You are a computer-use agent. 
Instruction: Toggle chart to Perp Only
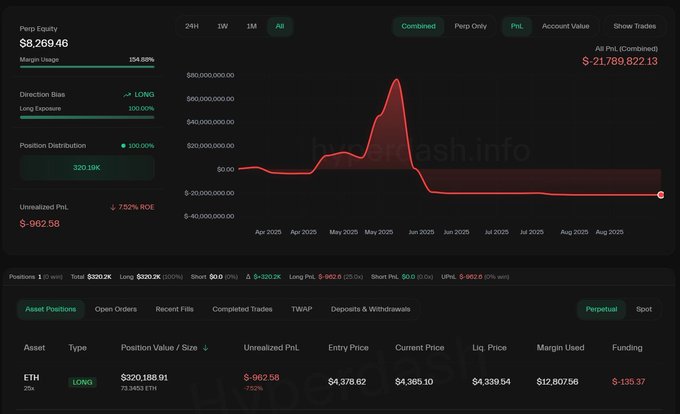point(471,26)
